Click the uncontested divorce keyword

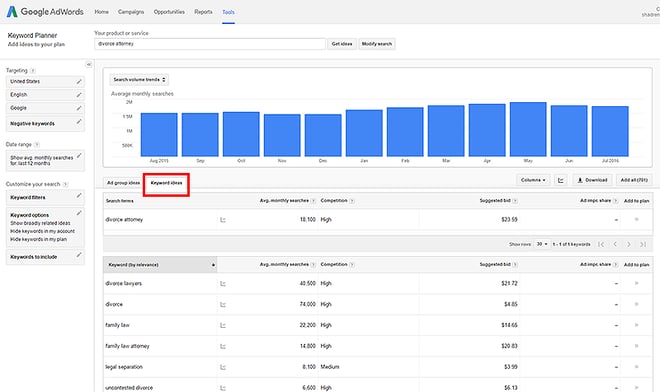[129, 388]
